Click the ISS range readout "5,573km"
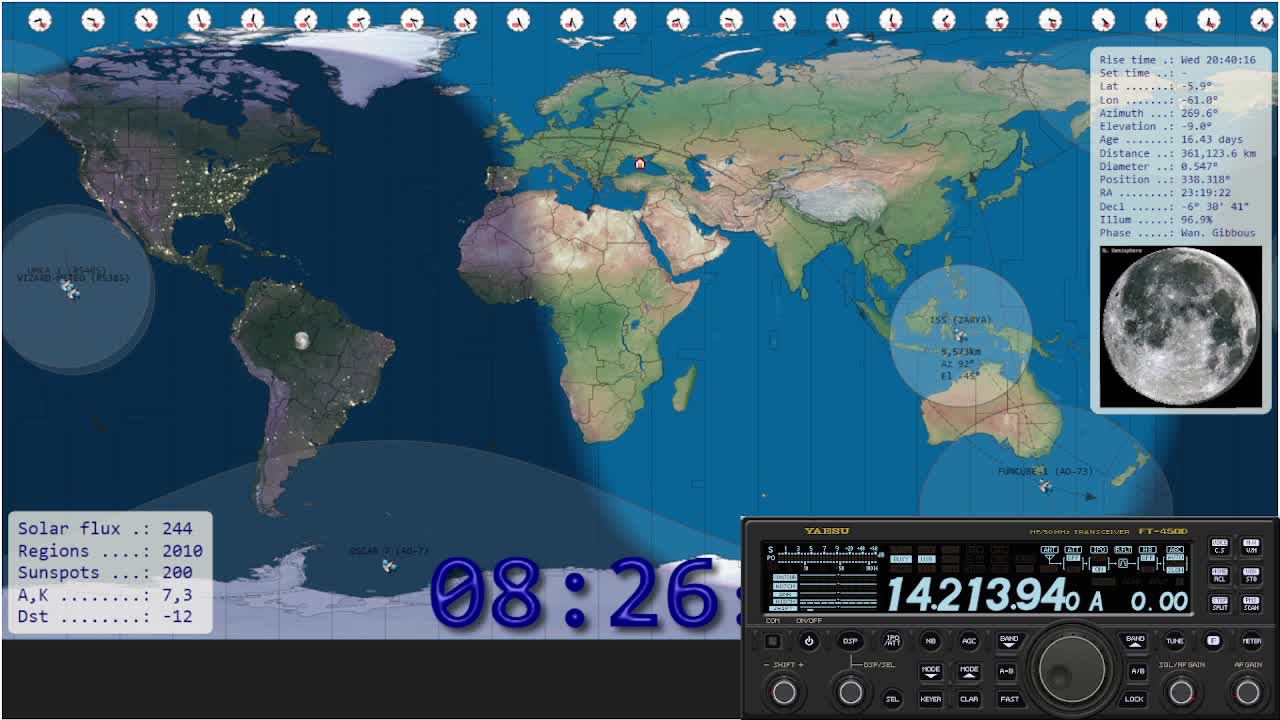This screenshot has width=1280, height=720. (961, 352)
